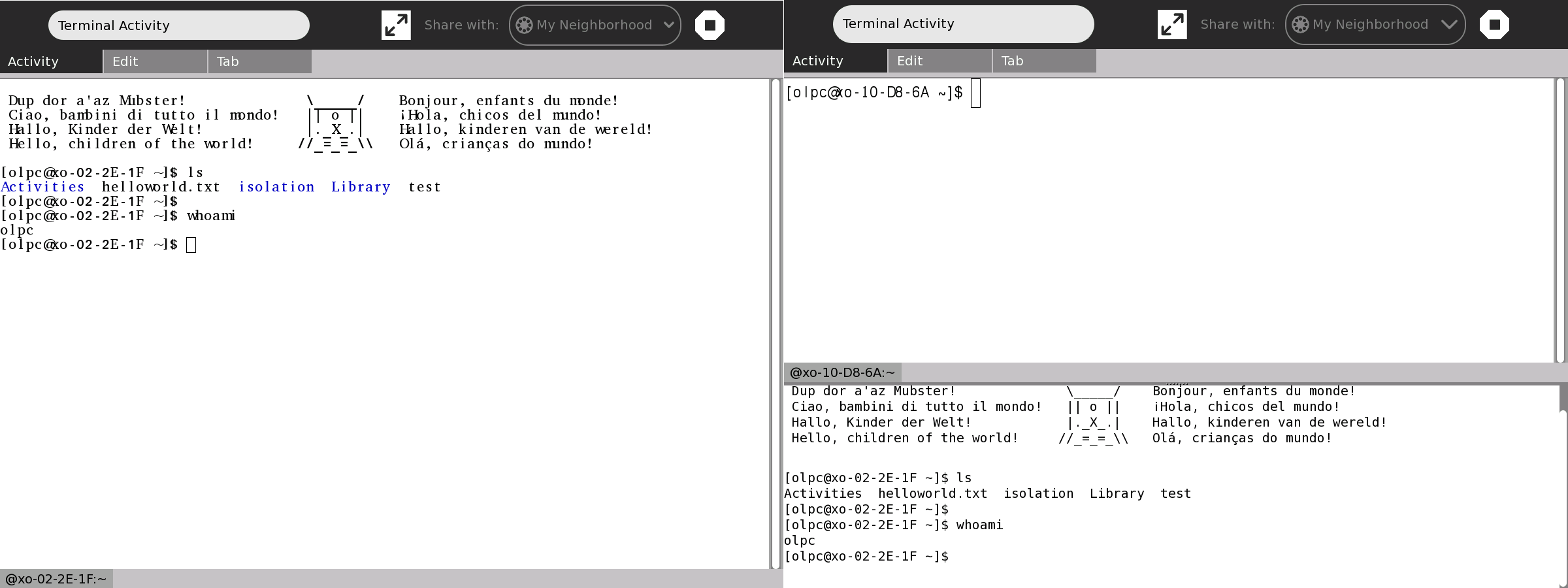1568x588 pixels.
Task: Expand My Neighborhood dropdown in right window
Action: 1375,25
